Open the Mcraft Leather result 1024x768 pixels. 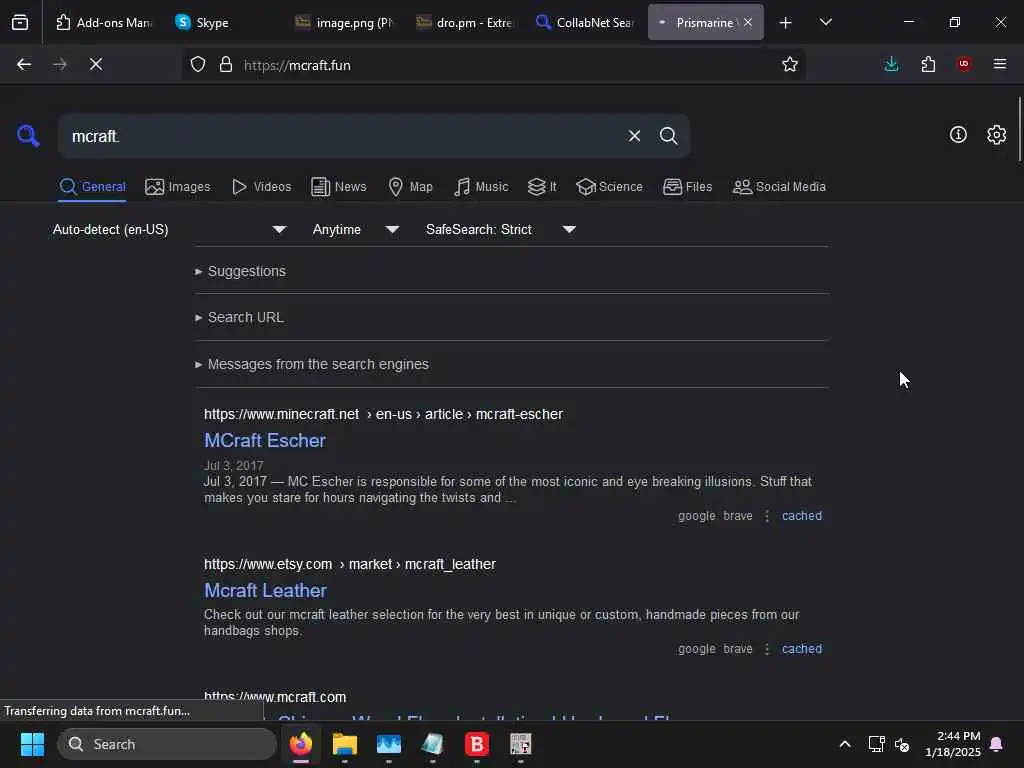click(x=265, y=590)
